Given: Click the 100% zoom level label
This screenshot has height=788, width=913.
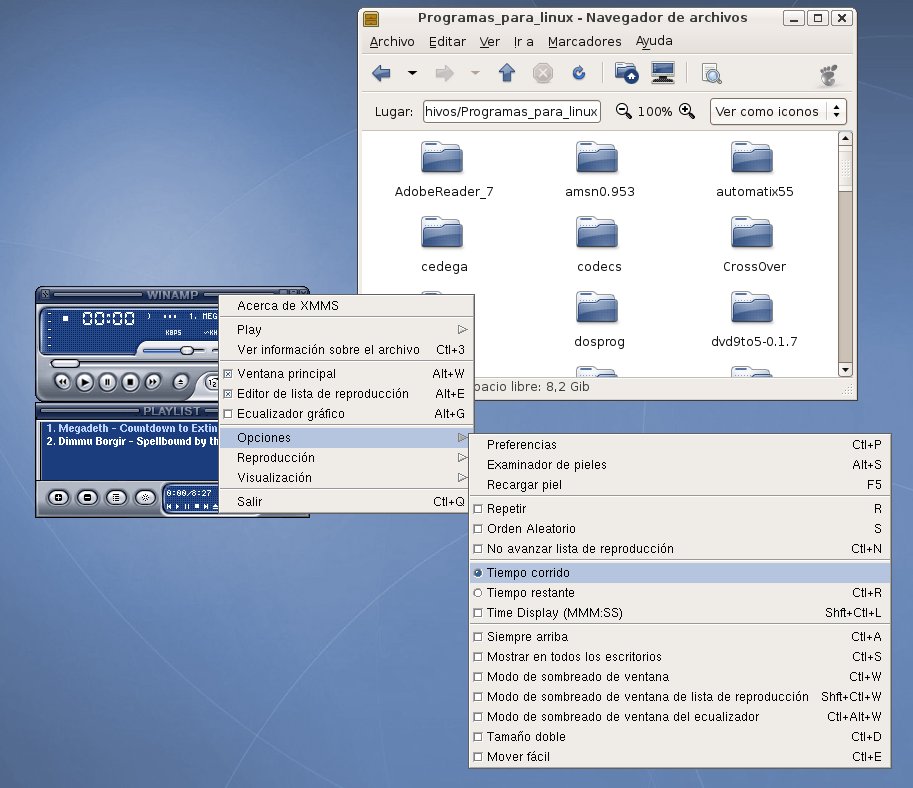Looking at the screenshot, I should (x=655, y=111).
